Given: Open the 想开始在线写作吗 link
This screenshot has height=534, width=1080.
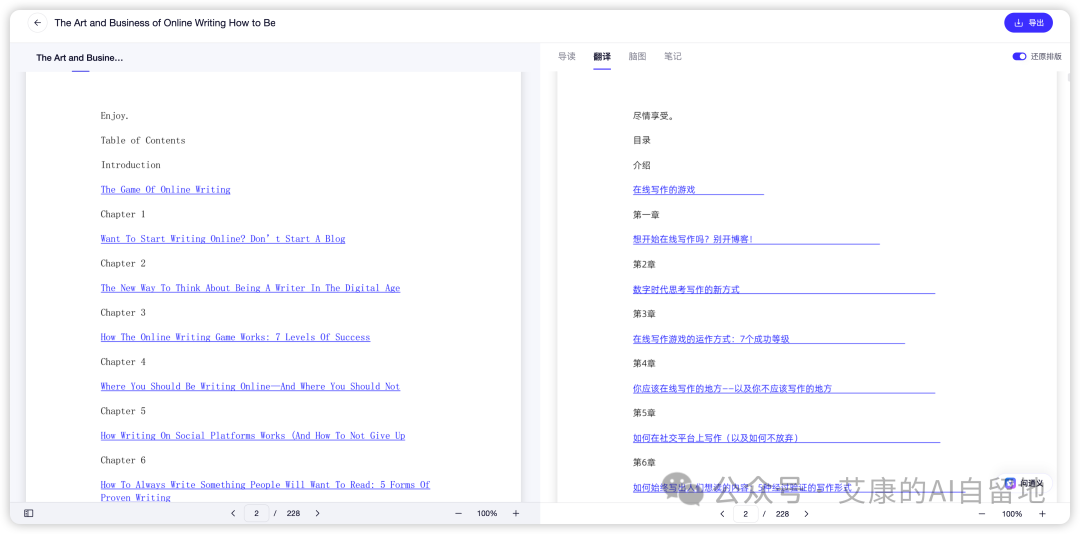Looking at the screenshot, I should [x=694, y=239].
